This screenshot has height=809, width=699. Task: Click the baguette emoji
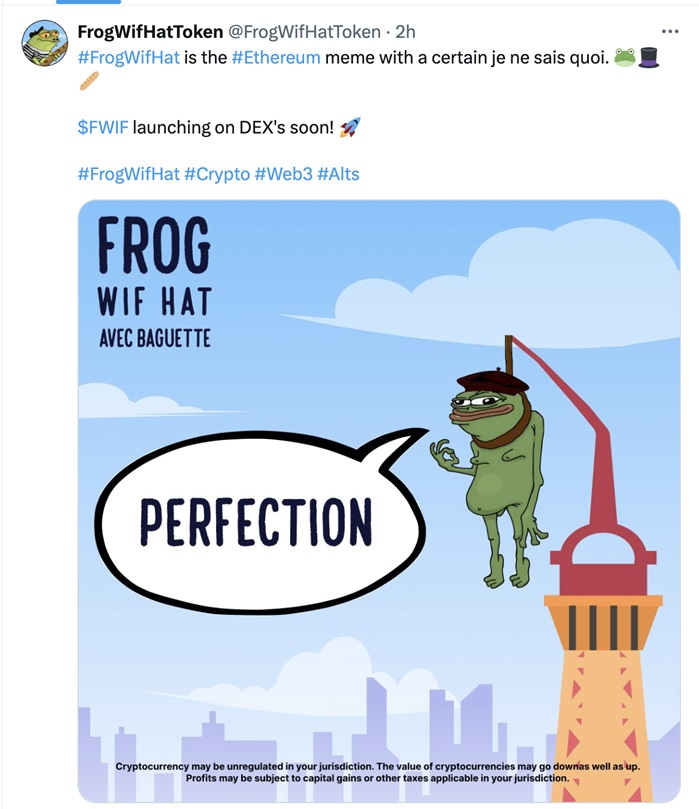click(88, 81)
